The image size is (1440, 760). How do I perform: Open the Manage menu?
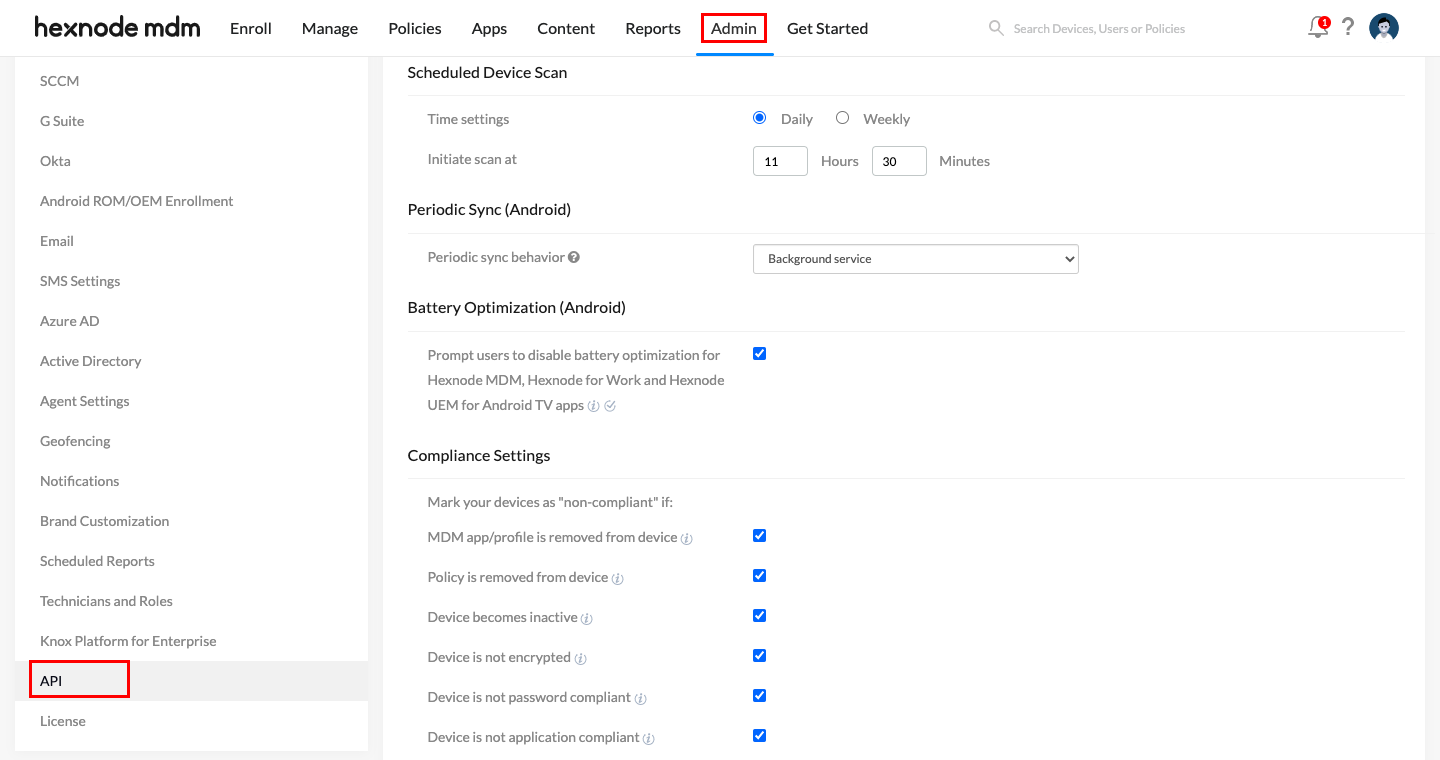pos(330,28)
